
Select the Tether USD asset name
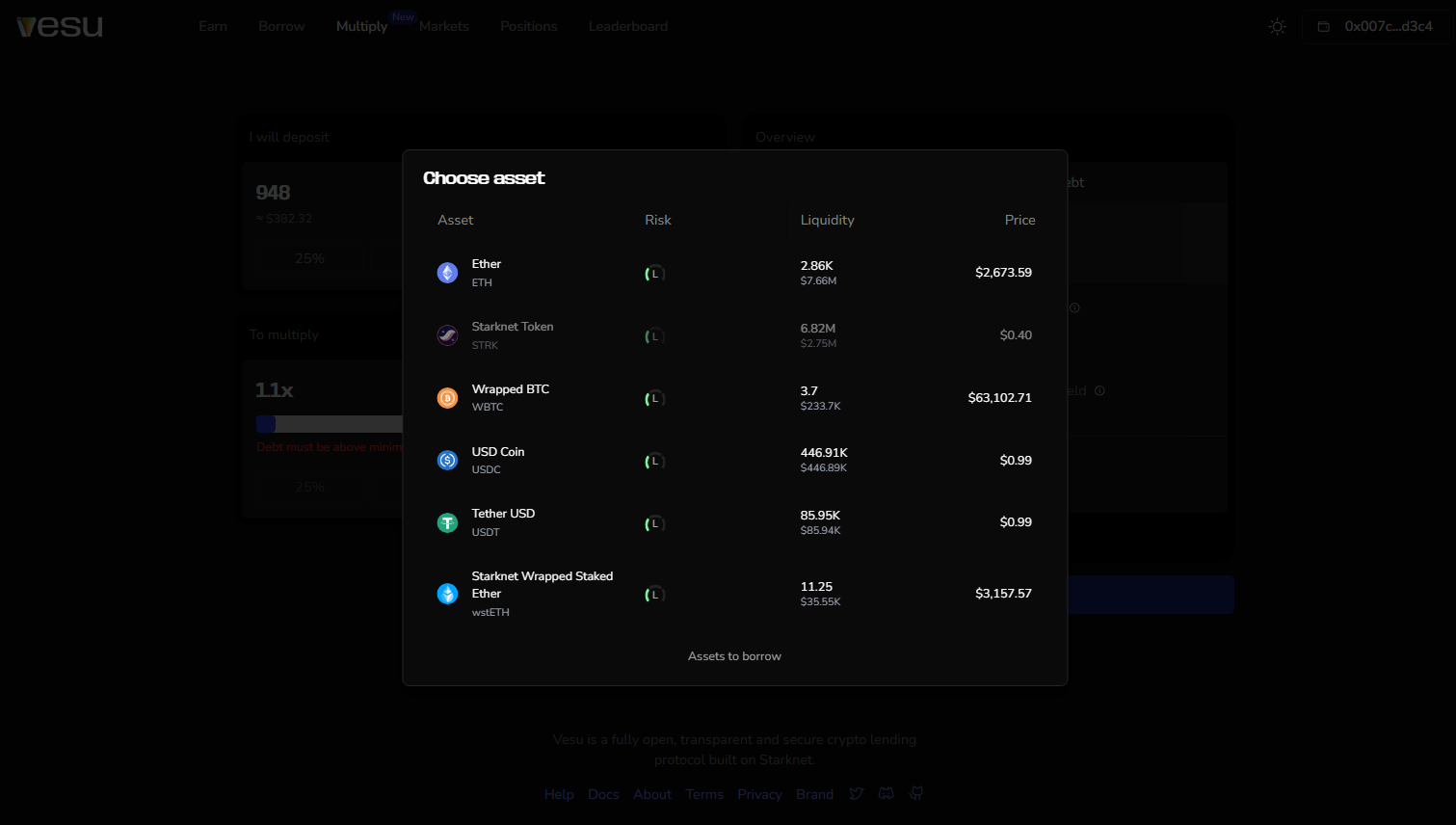pyautogui.click(x=503, y=514)
